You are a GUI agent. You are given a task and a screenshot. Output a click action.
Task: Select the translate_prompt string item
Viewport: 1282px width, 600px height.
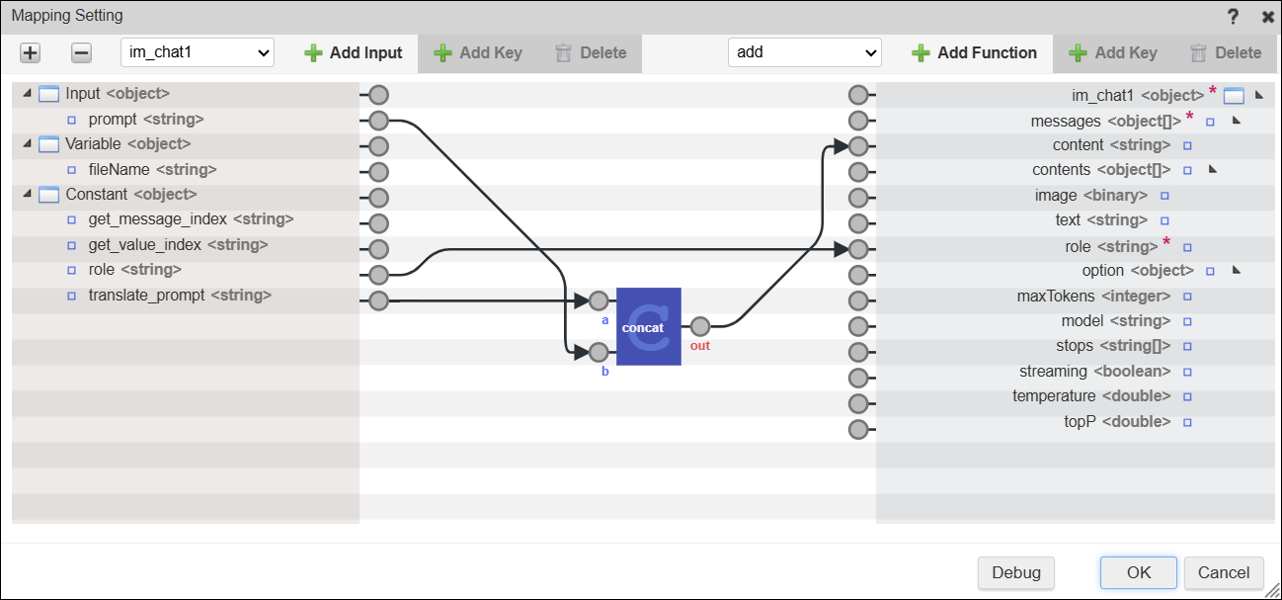click(179, 295)
